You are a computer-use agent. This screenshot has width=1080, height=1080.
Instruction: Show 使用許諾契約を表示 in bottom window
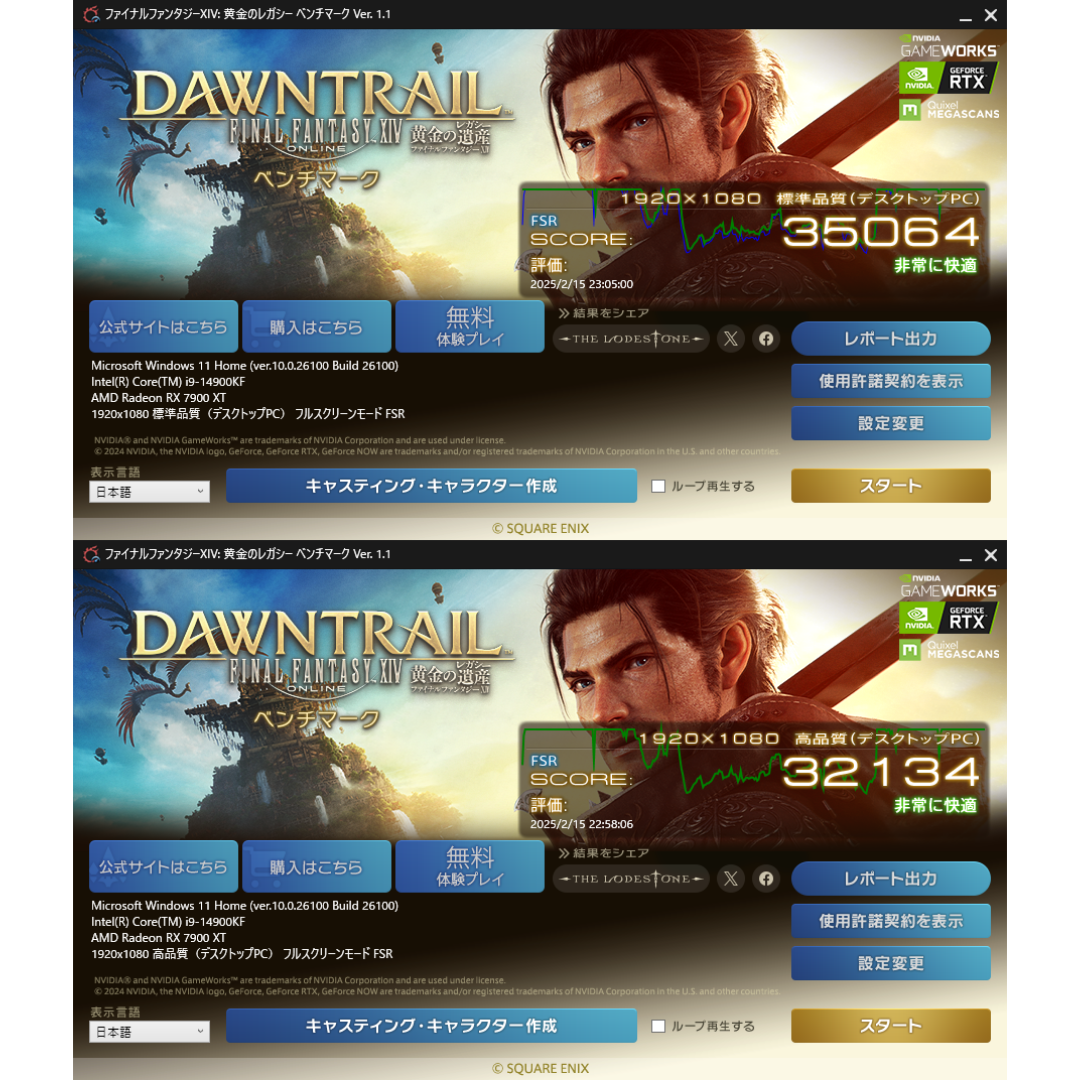pyautogui.click(x=891, y=921)
